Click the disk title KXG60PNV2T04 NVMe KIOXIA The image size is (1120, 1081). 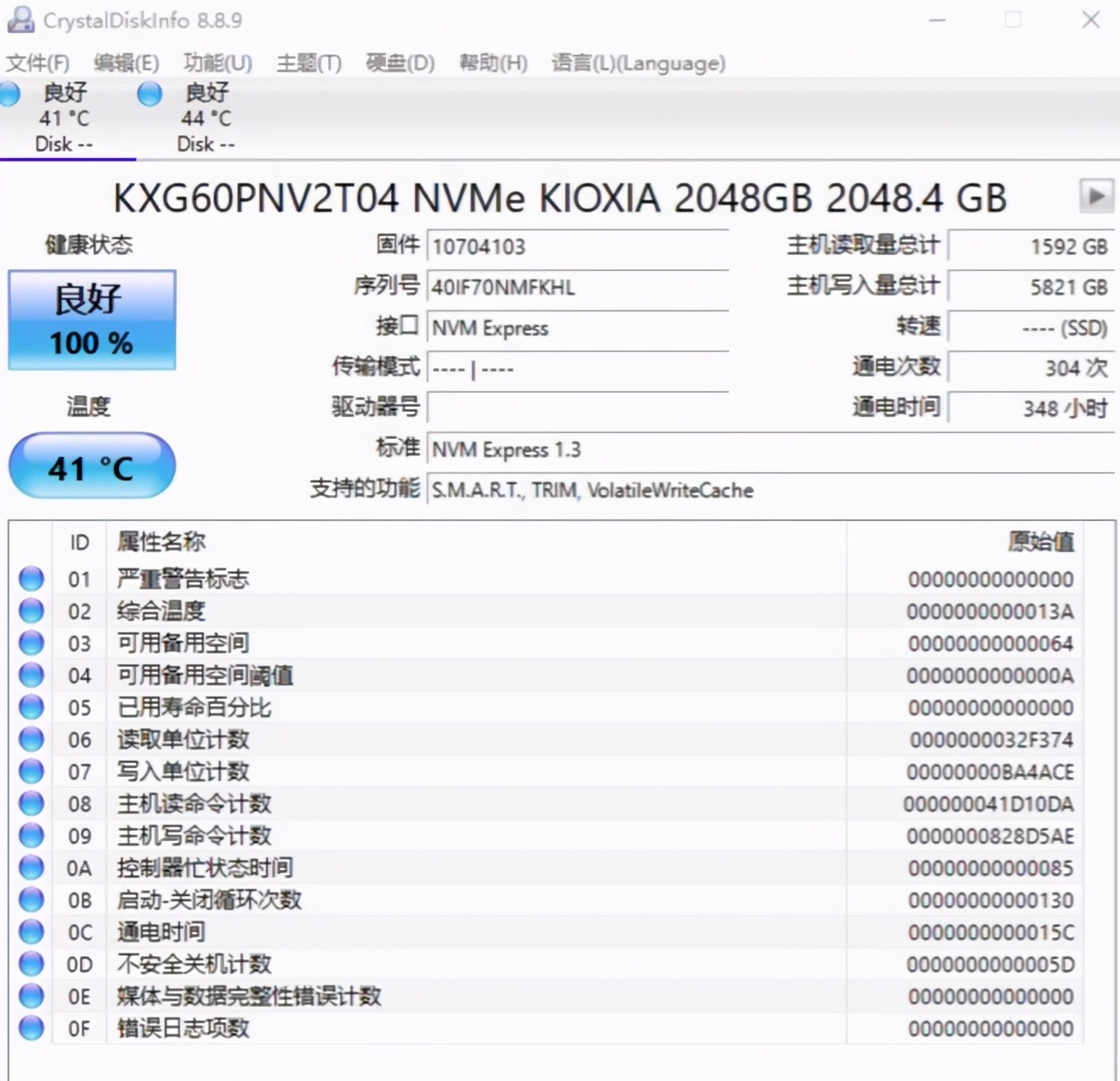pos(561,197)
